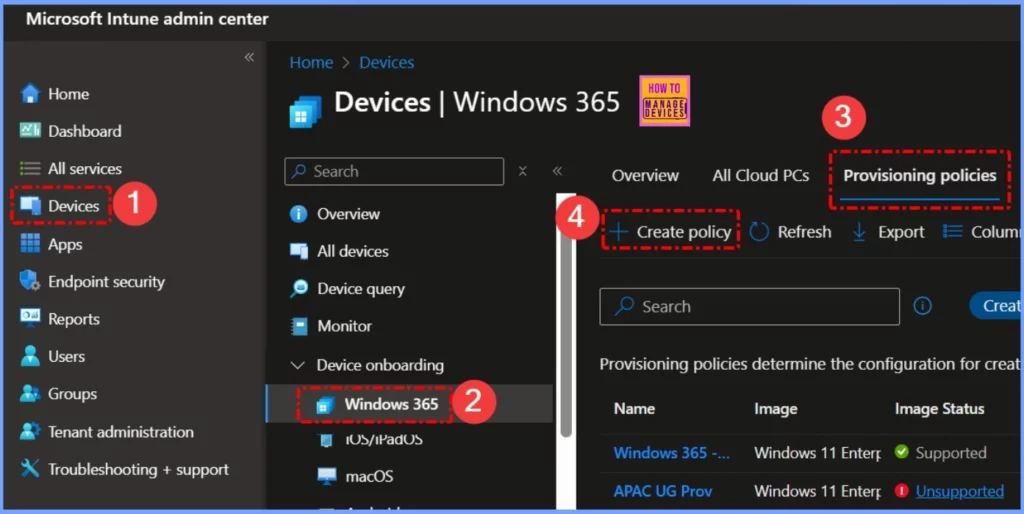Open the Dashboard chart icon
The height and width of the screenshot is (514, 1024).
pyautogui.click(x=30, y=131)
